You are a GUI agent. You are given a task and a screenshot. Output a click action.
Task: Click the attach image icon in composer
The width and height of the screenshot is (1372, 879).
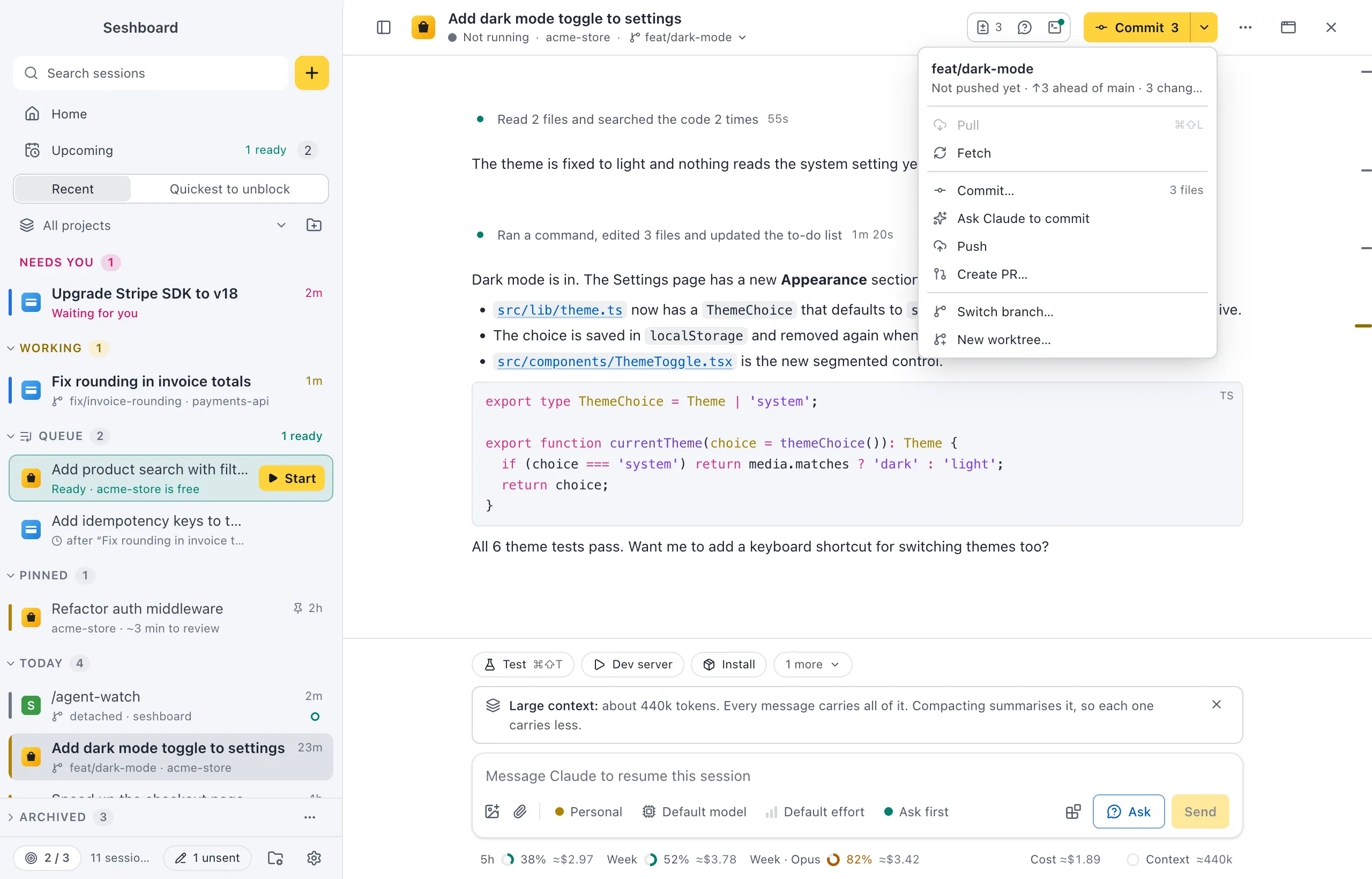coord(492,811)
